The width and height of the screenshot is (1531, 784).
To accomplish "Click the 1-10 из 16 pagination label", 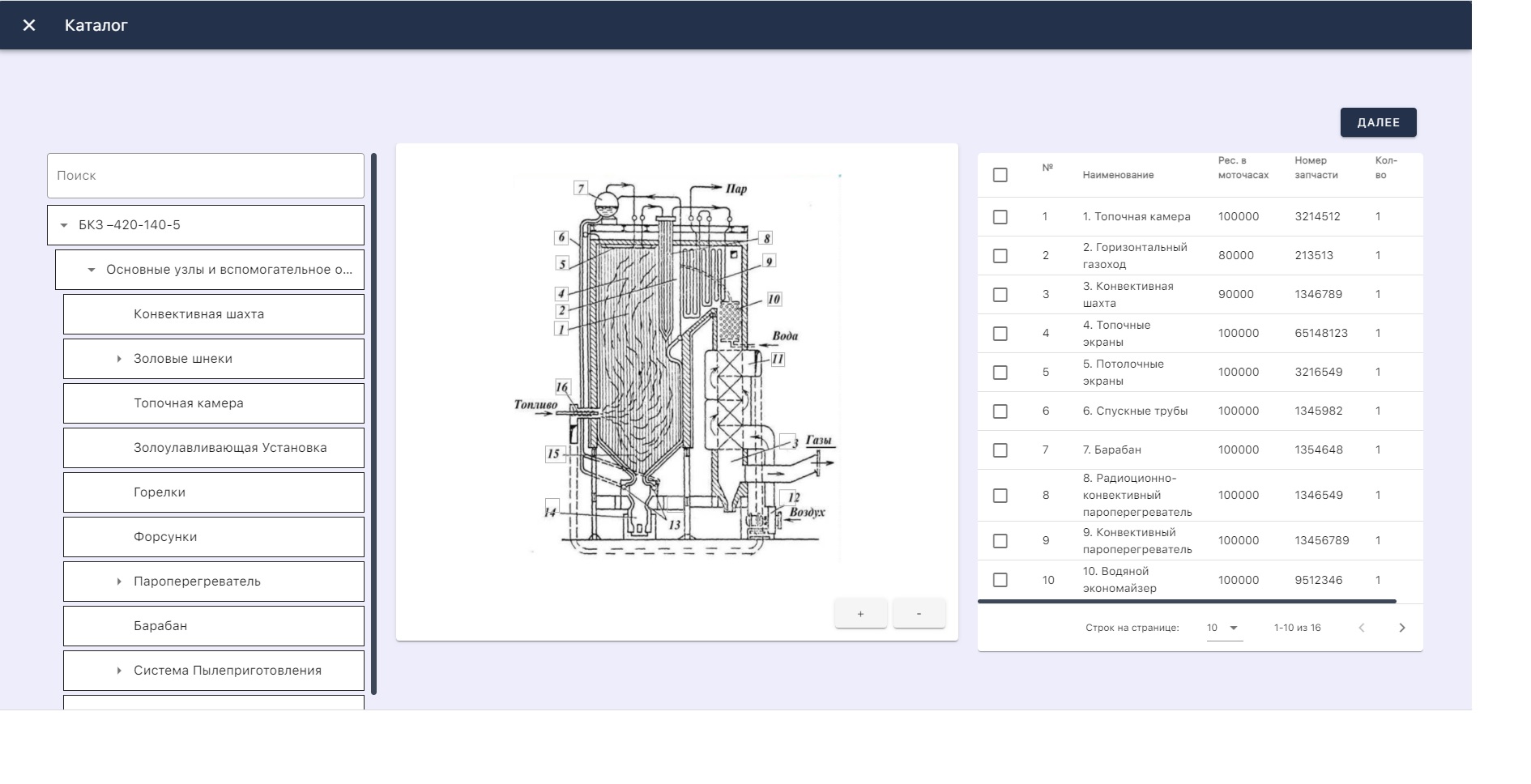I will click(x=1297, y=628).
